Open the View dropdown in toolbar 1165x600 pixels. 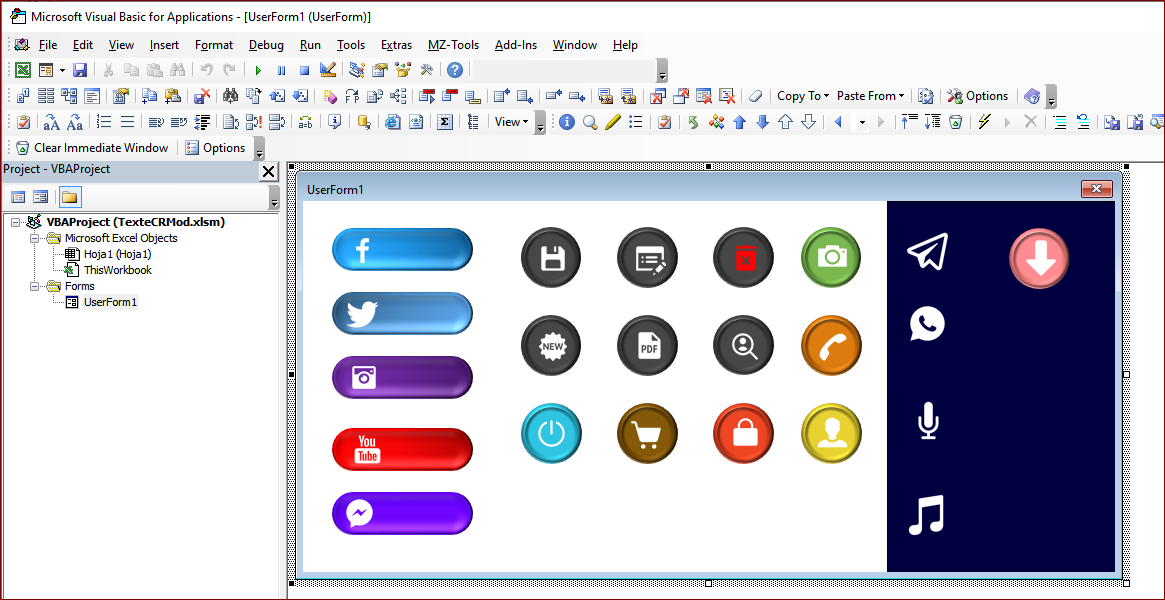click(x=511, y=122)
